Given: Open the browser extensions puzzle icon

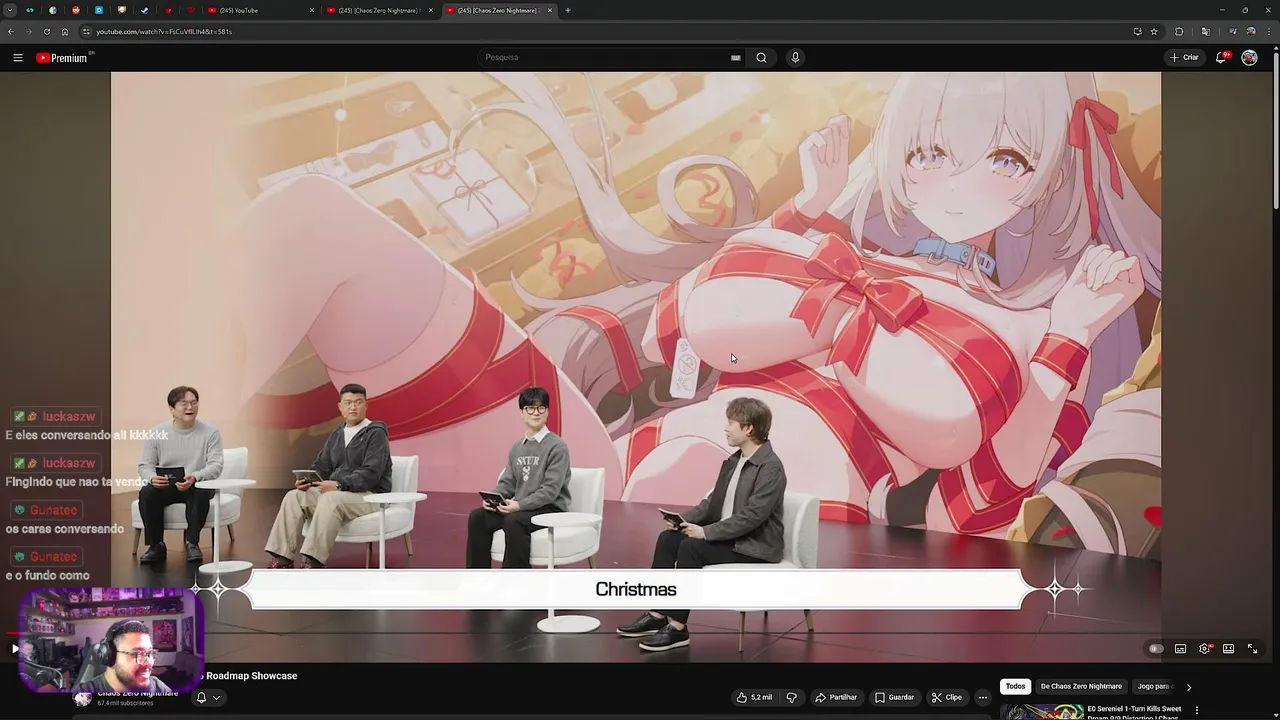Looking at the screenshot, I should pyautogui.click(x=1179, y=31).
